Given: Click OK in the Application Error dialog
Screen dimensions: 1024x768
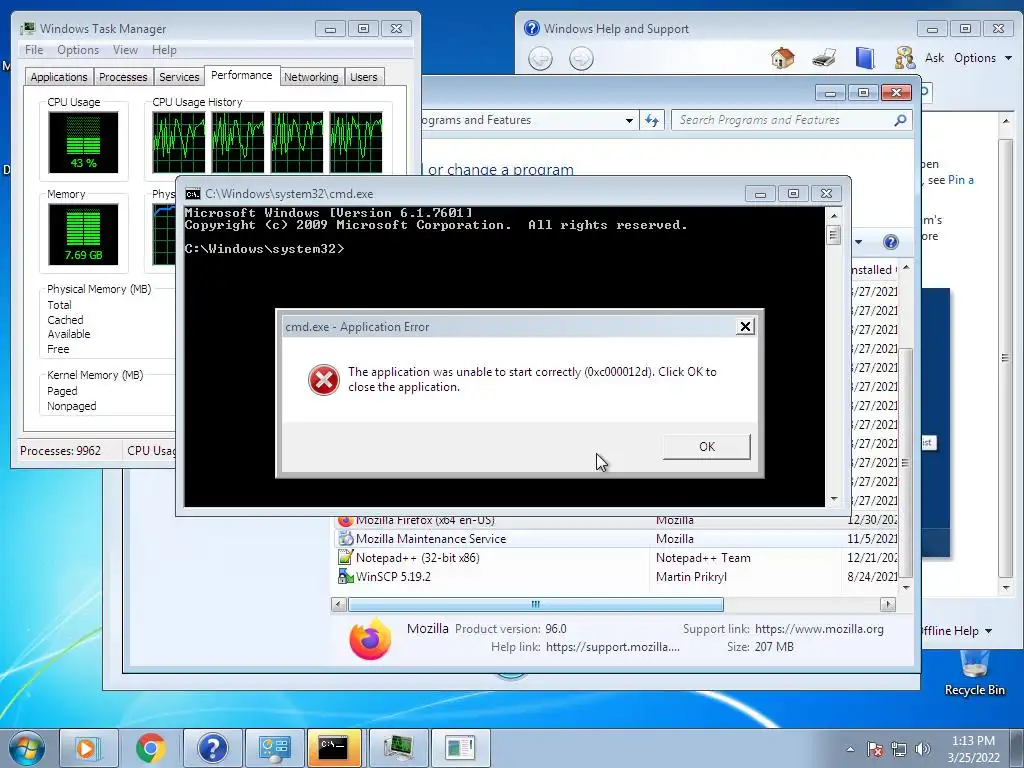Looking at the screenshot, I should (707, 447).
